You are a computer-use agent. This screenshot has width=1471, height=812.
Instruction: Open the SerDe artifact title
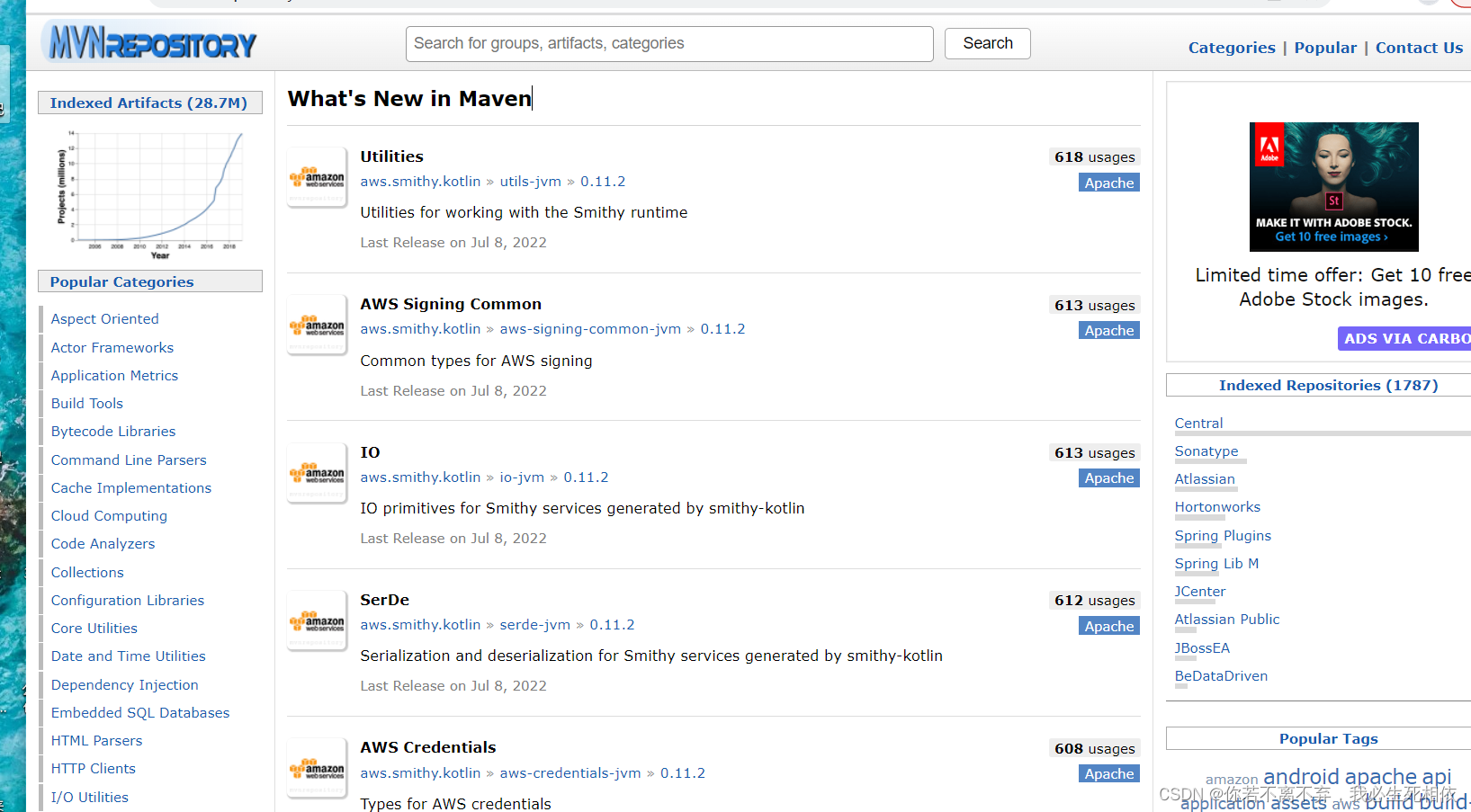point(385,600)
